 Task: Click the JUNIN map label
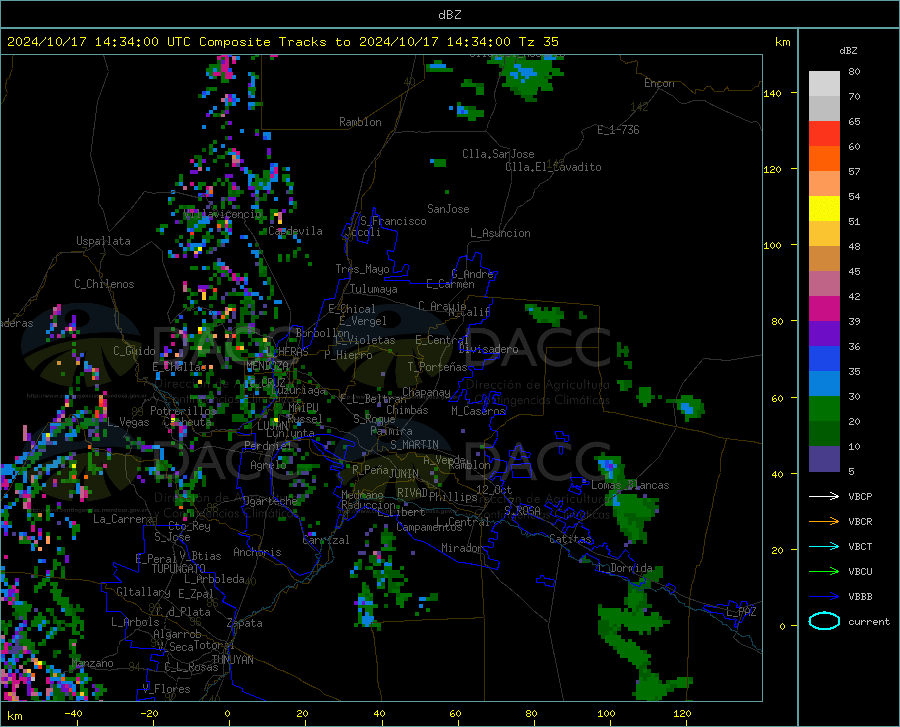404,473
